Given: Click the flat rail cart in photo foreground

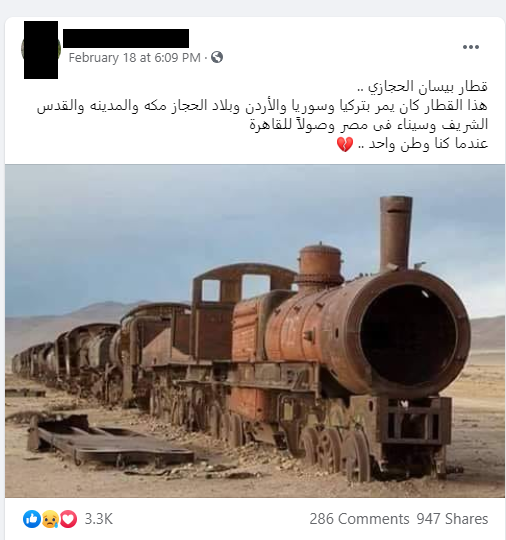Looking at the screenshot, I should click(111, 442).
